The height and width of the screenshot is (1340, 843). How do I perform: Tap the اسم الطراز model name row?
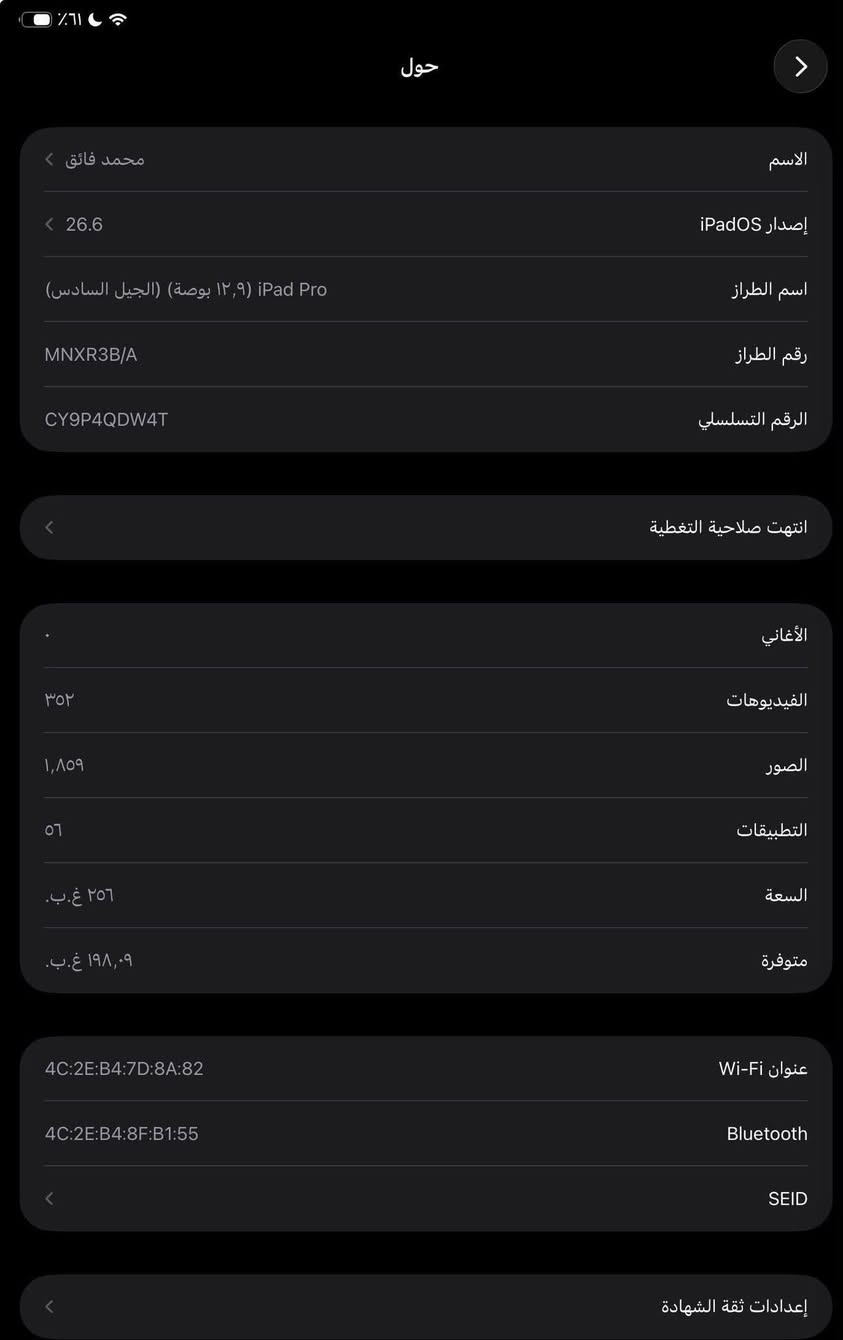426,289
